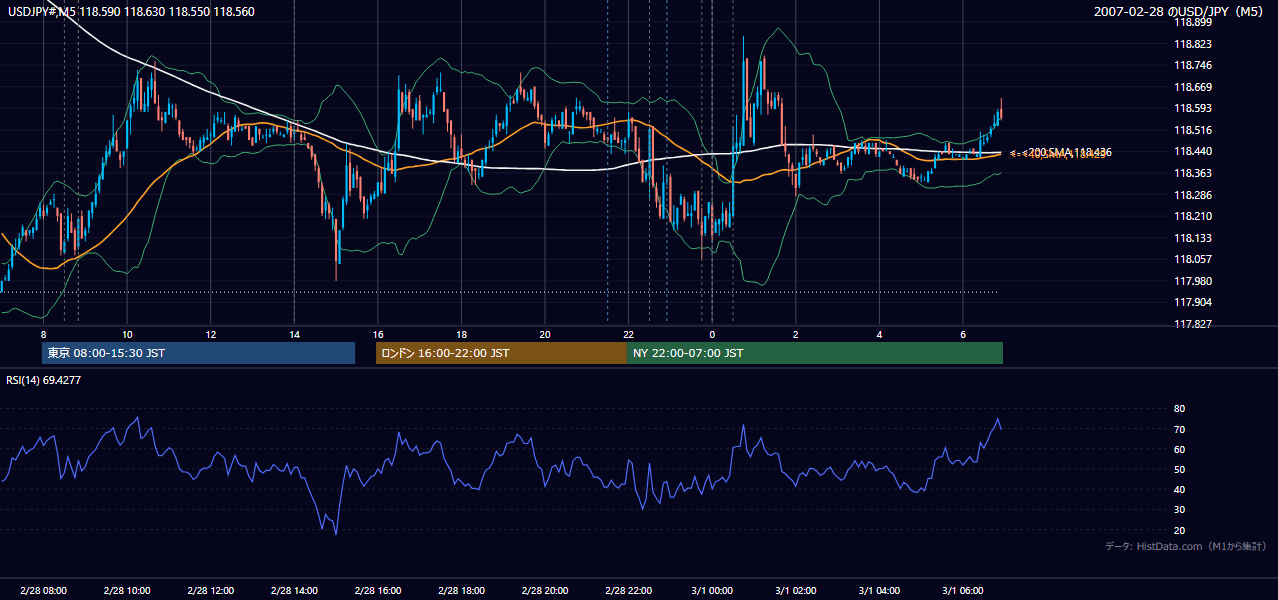Screen dimensions: 1278x600
Task: Select the NY 22:00-07:00 JST session bar
Action: coord(815,353)
